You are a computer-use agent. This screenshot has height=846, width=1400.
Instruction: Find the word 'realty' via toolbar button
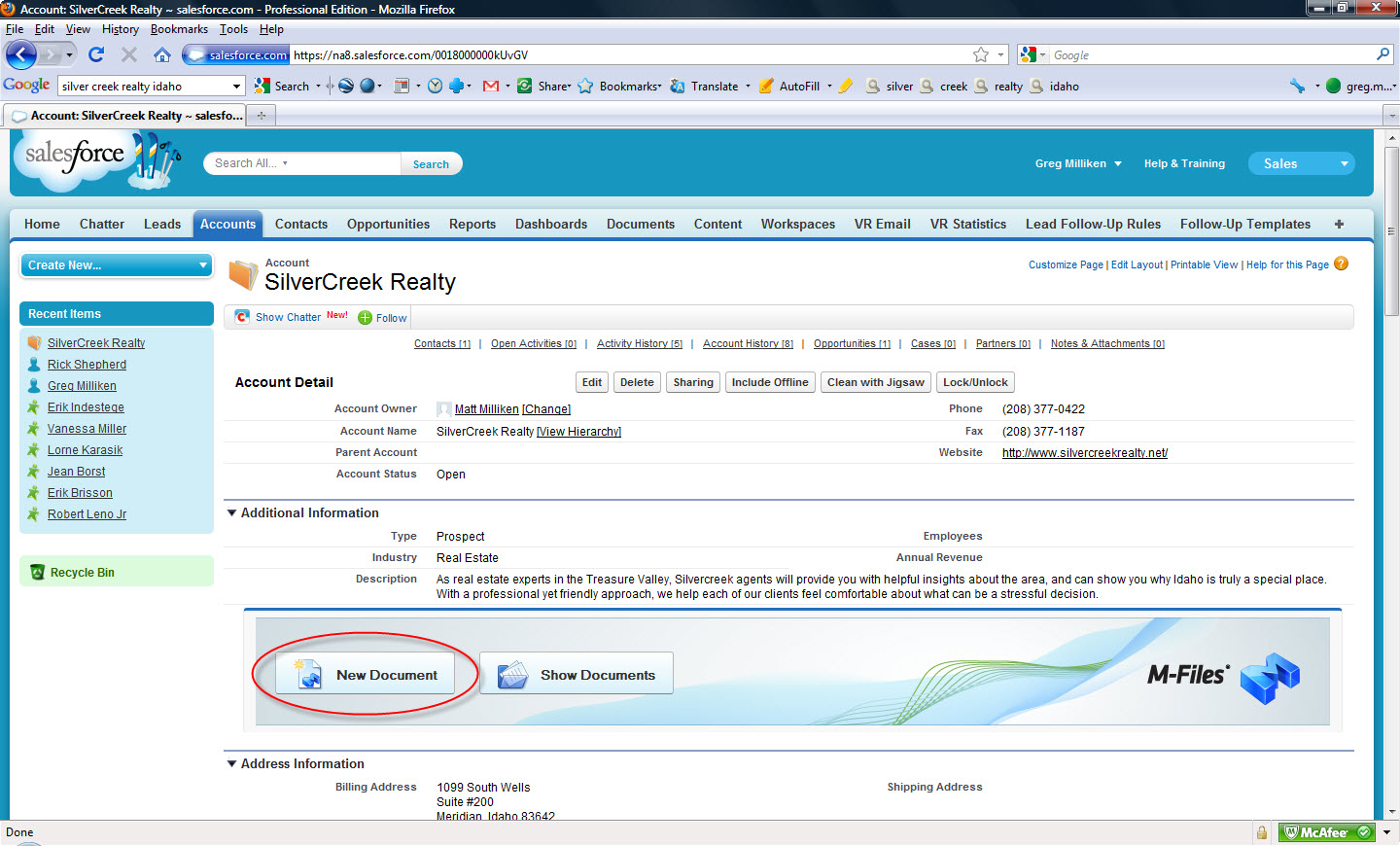998,86
